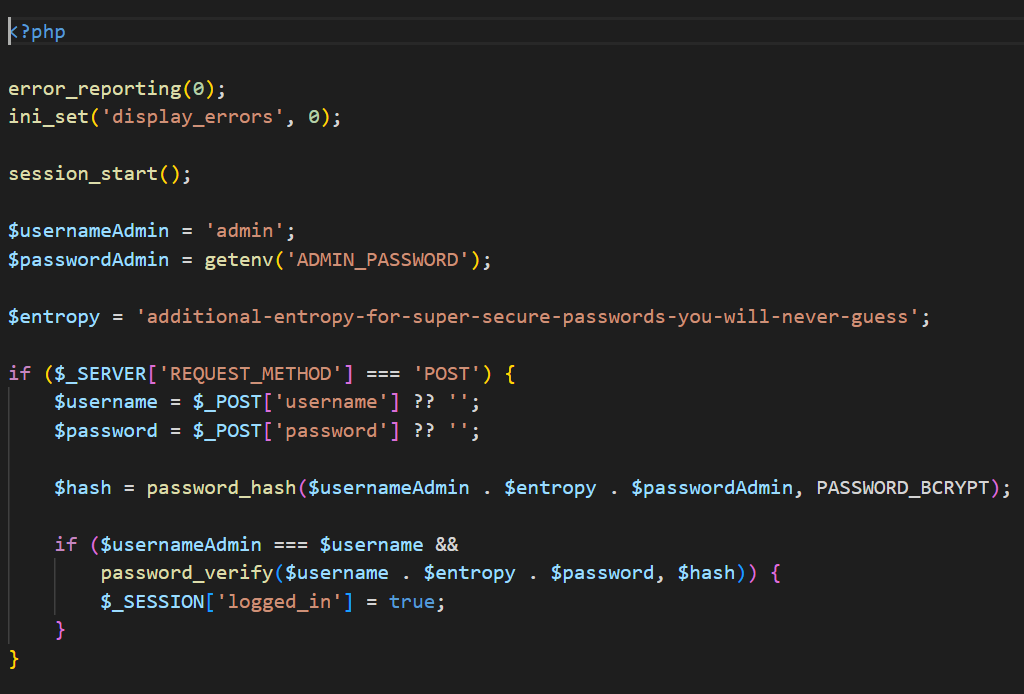Viewport: 1024px width, 694px height.
Task: Click the $entropy variable name
Action: click(54, 316)
